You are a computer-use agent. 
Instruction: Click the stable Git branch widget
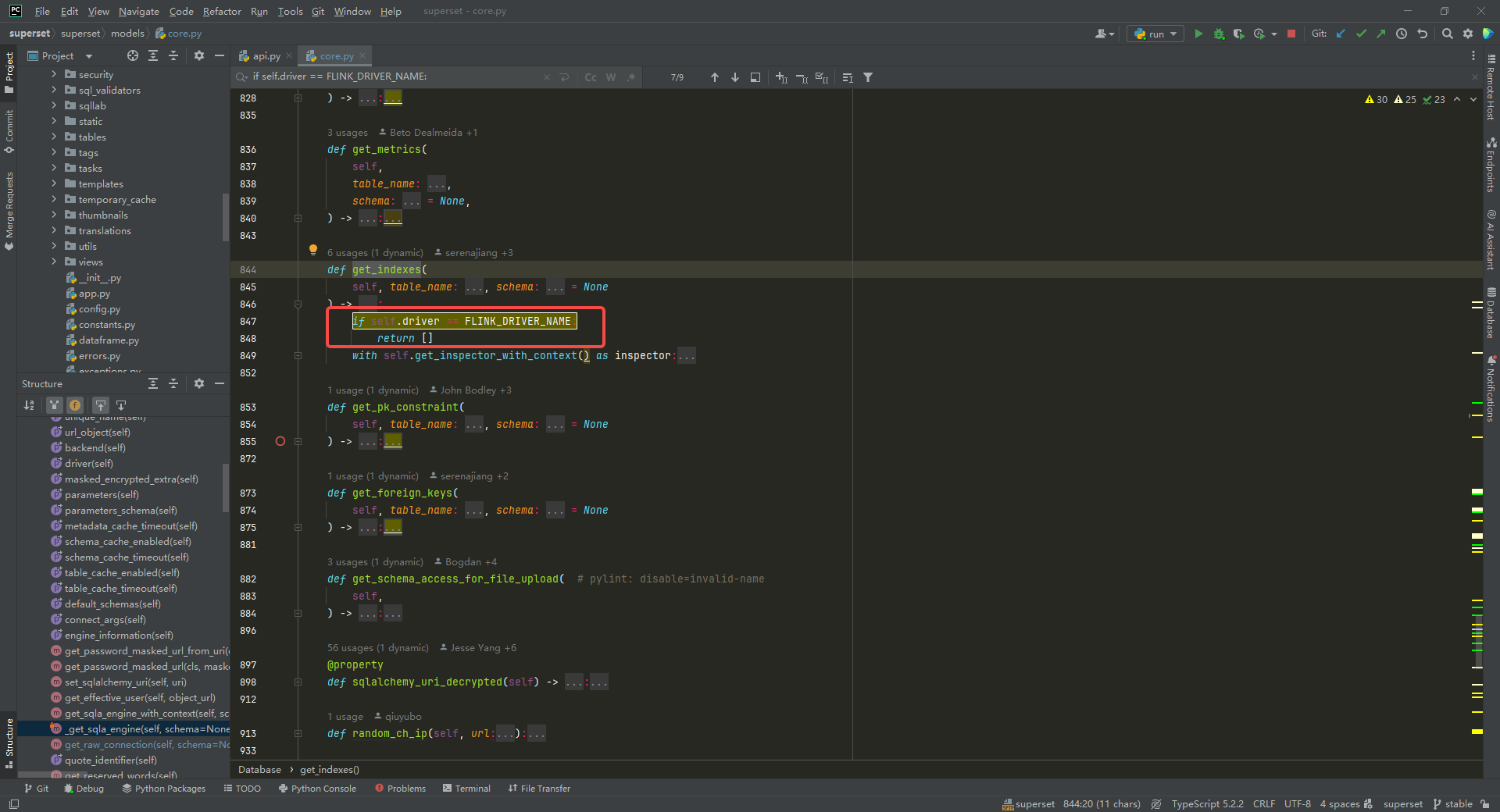1452,804
